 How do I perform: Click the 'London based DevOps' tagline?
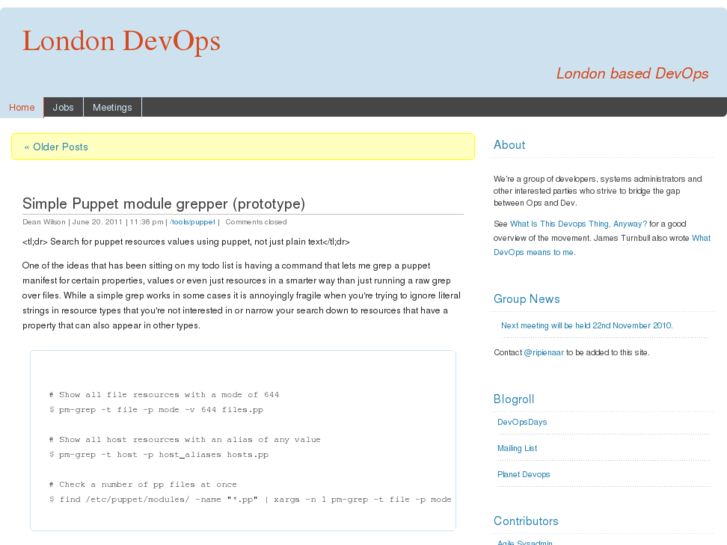coord(632,73)
